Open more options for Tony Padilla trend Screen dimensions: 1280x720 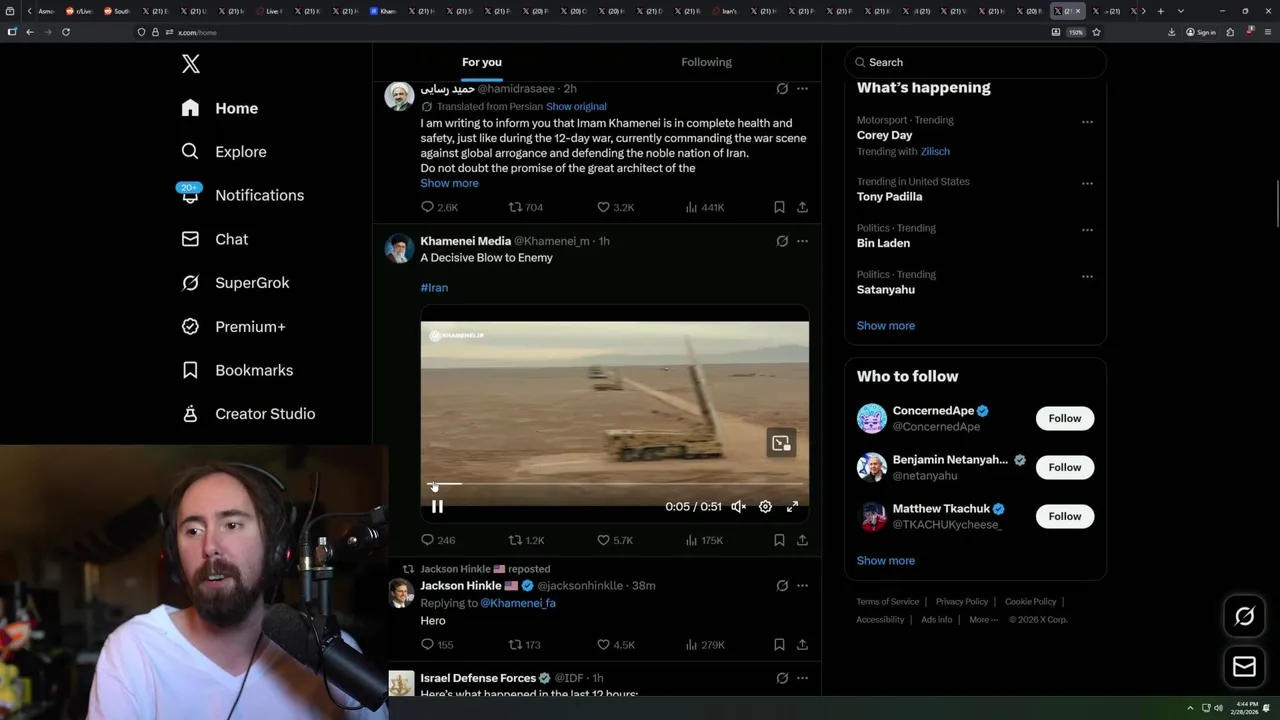tap(1087, 184)
